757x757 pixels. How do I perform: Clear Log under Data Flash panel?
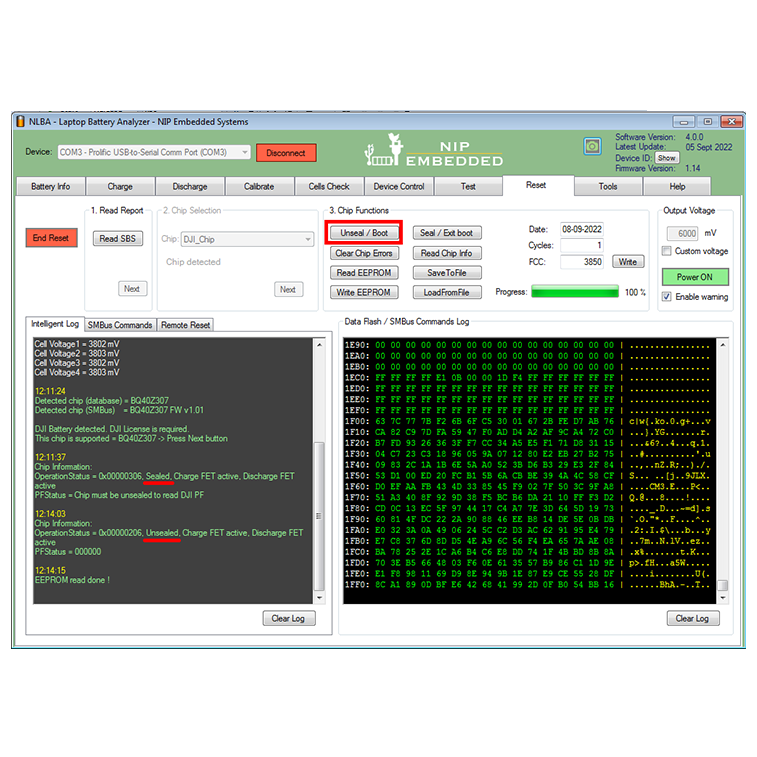693,618
